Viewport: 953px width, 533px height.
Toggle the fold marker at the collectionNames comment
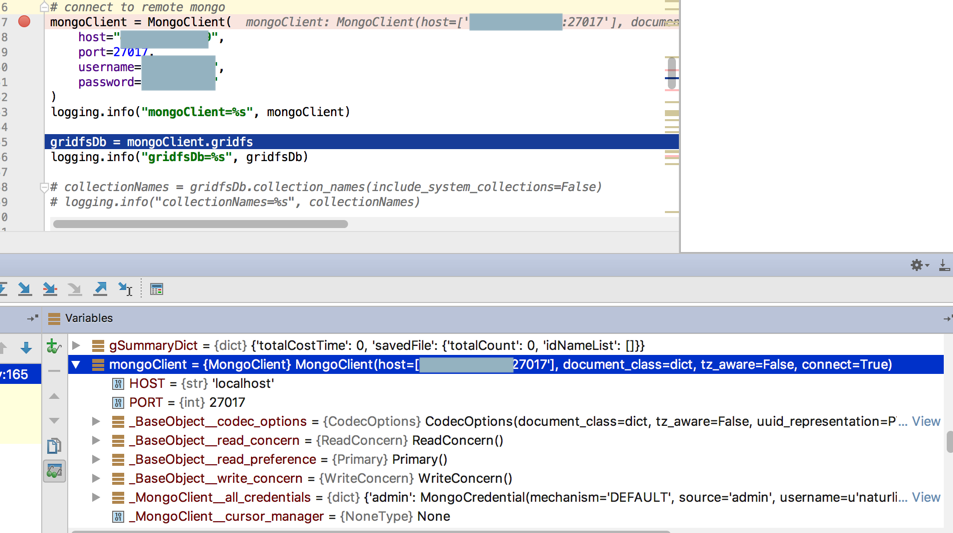44,187
